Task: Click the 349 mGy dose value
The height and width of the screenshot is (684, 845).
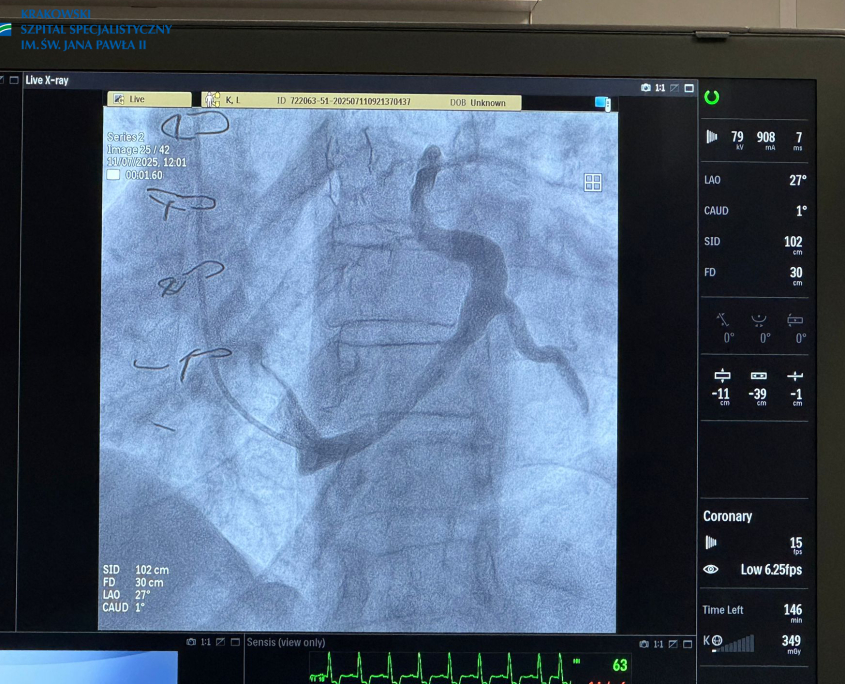Action: coord(791,642)
